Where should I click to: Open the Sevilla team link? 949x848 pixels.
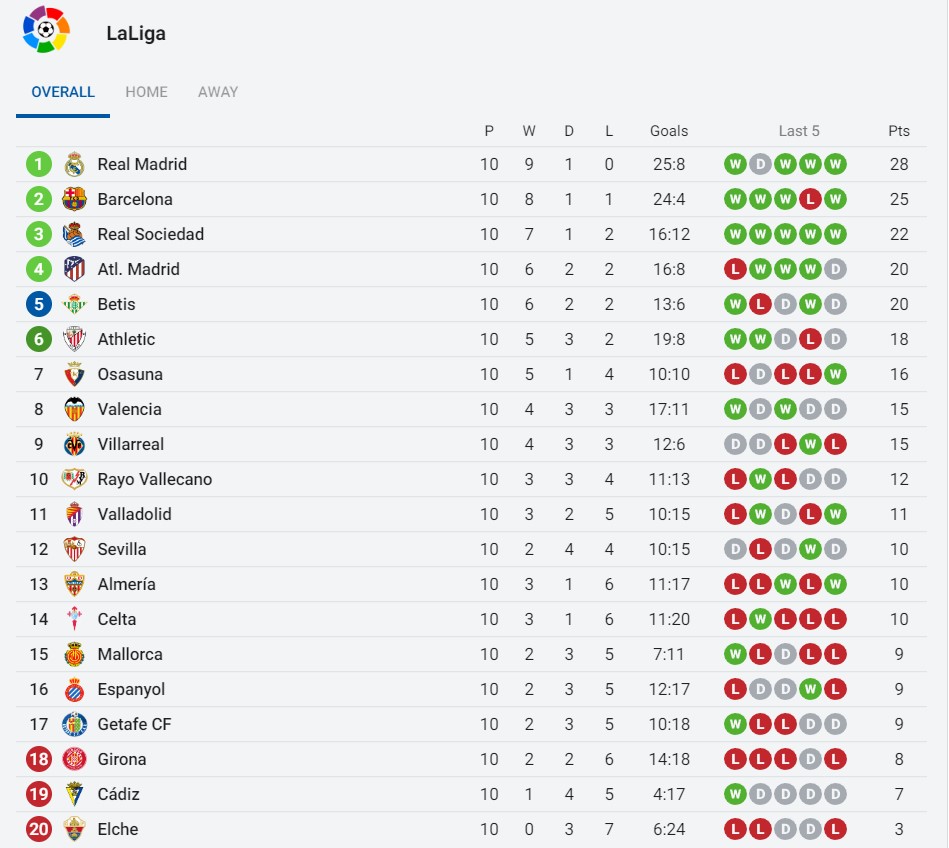122,549
